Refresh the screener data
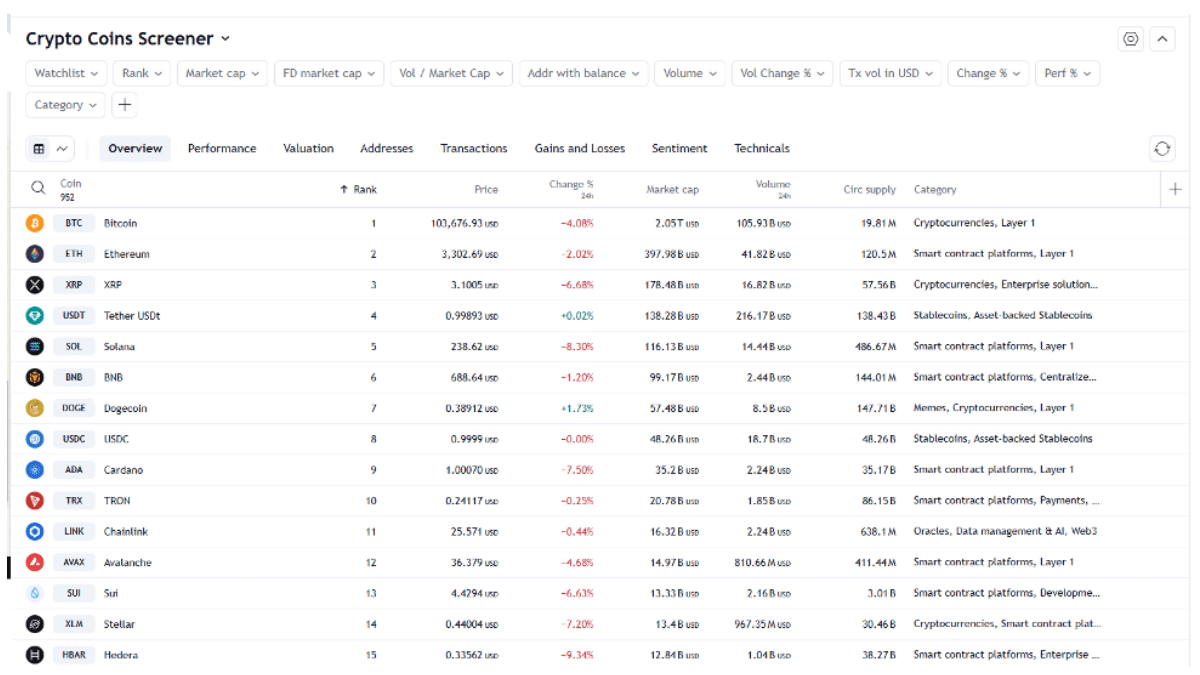The image size is (1200, 675). pos(1162,148)
